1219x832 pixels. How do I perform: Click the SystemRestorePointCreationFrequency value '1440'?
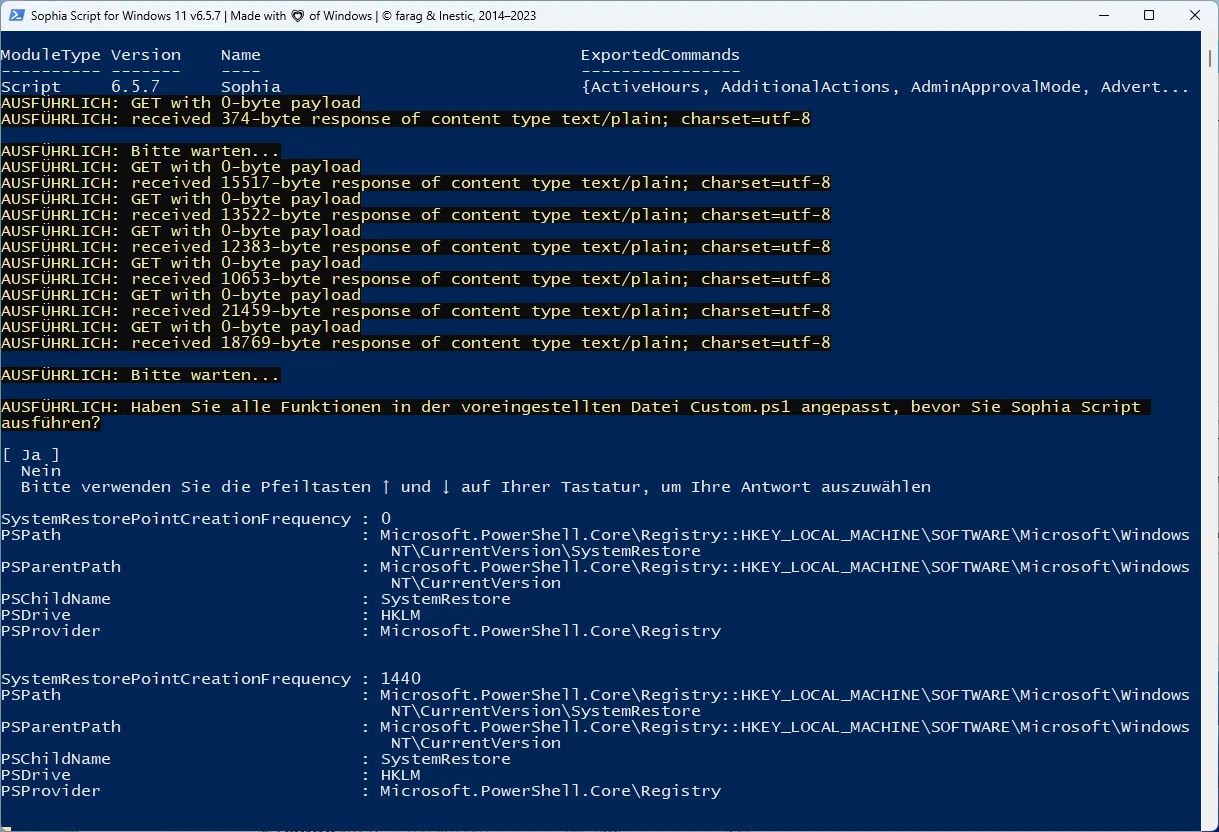(401, 679)
